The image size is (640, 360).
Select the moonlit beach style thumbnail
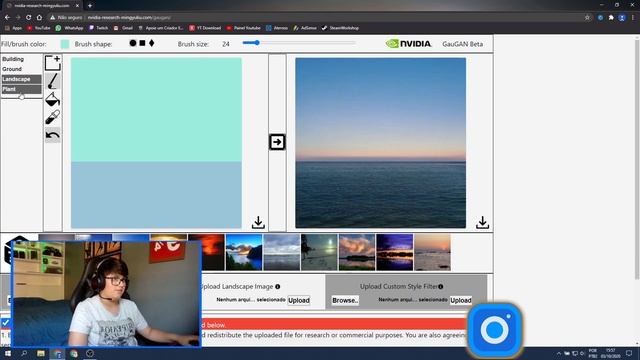[319, 252]
